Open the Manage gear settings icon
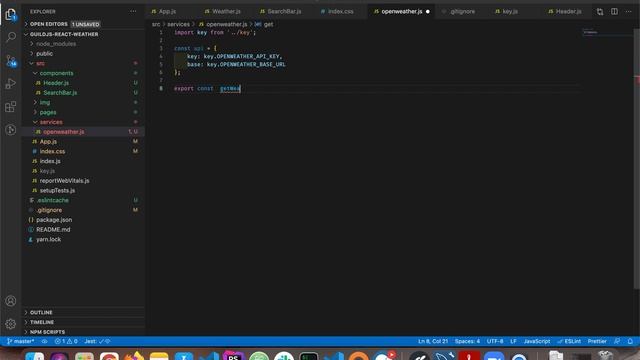This screenshot has width=640, height=360. tap(11, 324)
